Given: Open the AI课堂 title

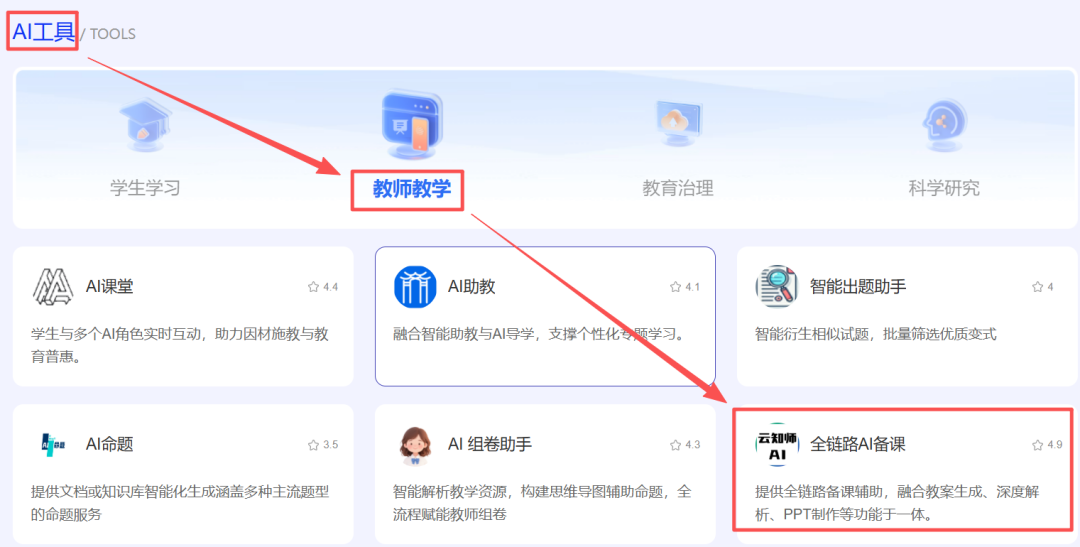Looking at the screenshot, I should [x=110, y=287].
